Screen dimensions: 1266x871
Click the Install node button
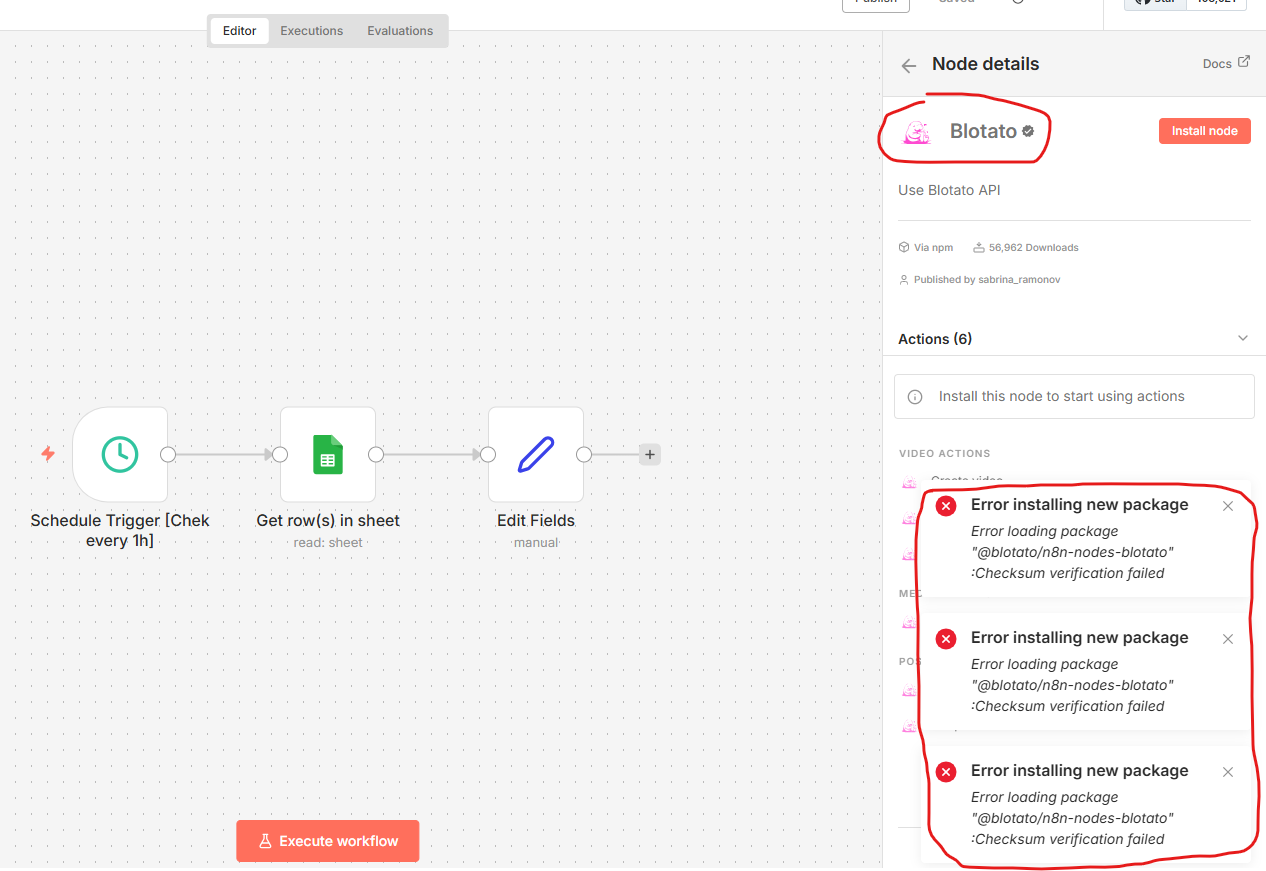tap(1204, 131)
